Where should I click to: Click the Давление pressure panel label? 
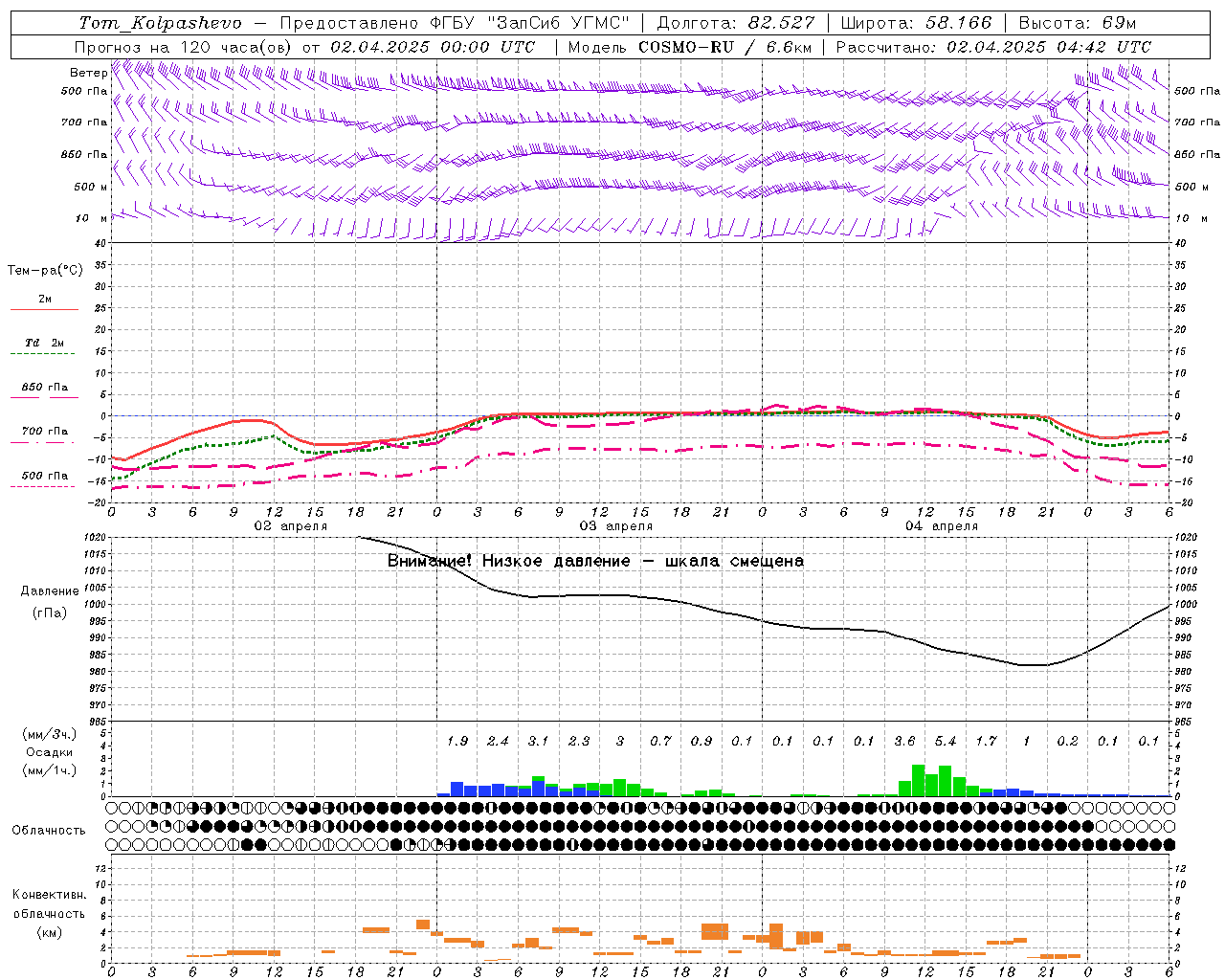click(50, 591)
